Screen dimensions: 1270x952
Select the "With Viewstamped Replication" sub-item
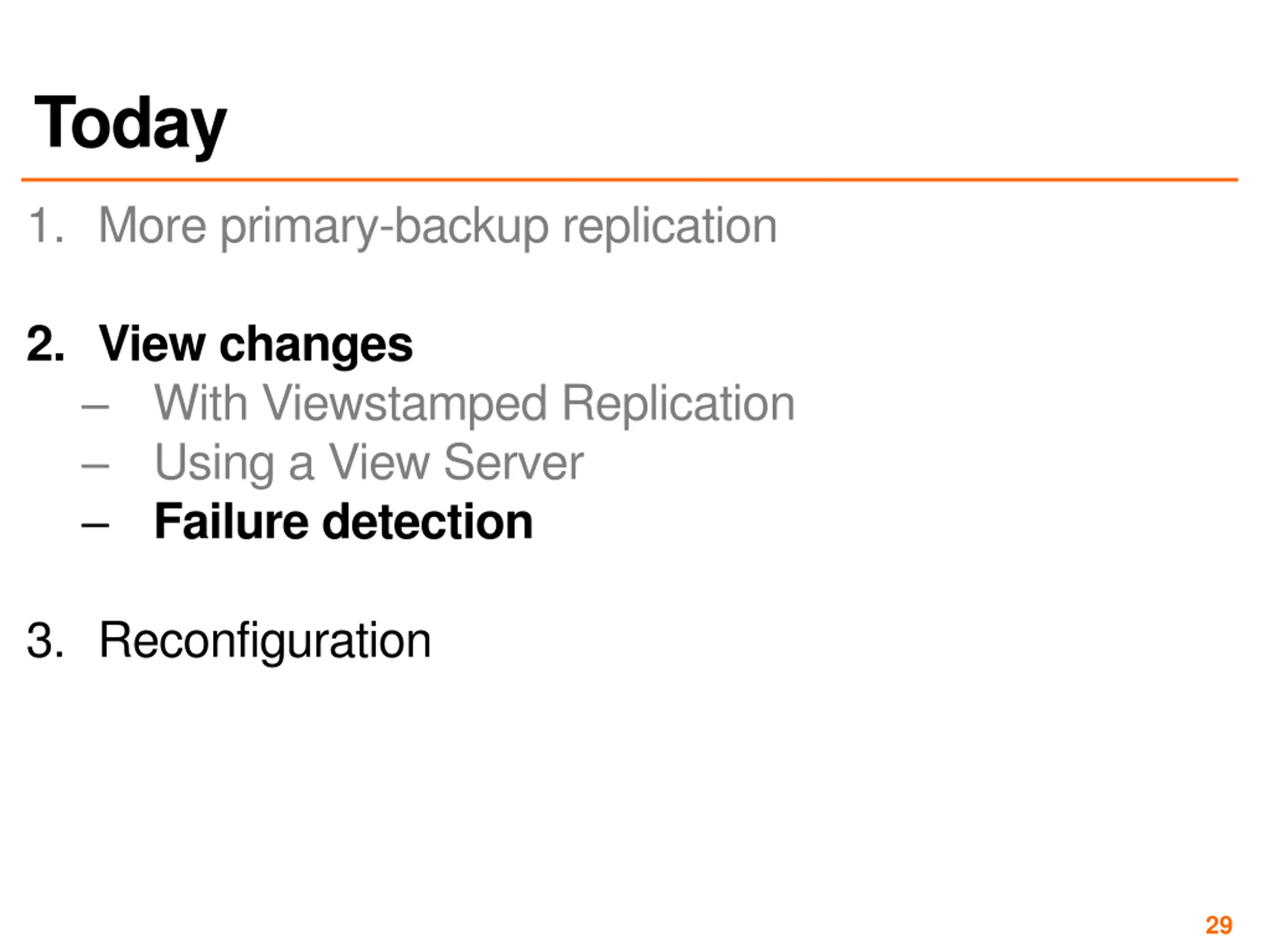(x=474, y=404)
